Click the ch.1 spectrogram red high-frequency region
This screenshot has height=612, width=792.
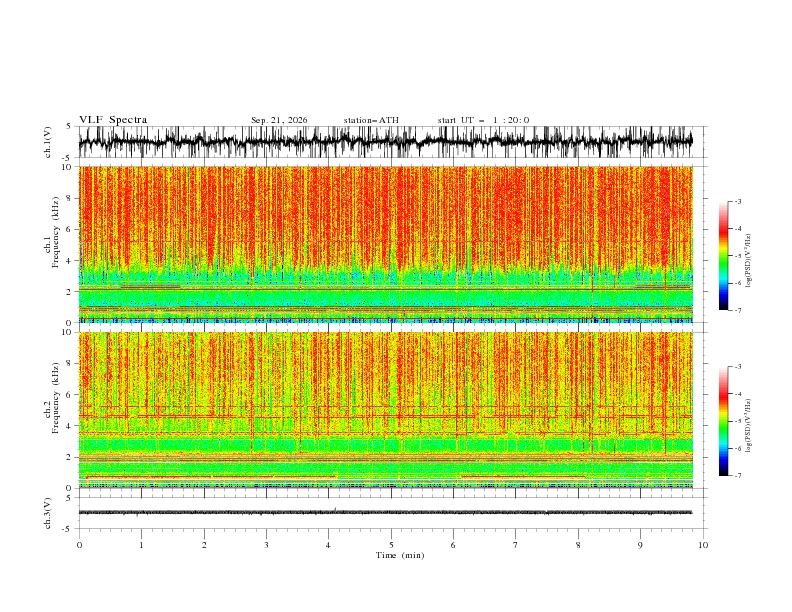click(385, 212)
